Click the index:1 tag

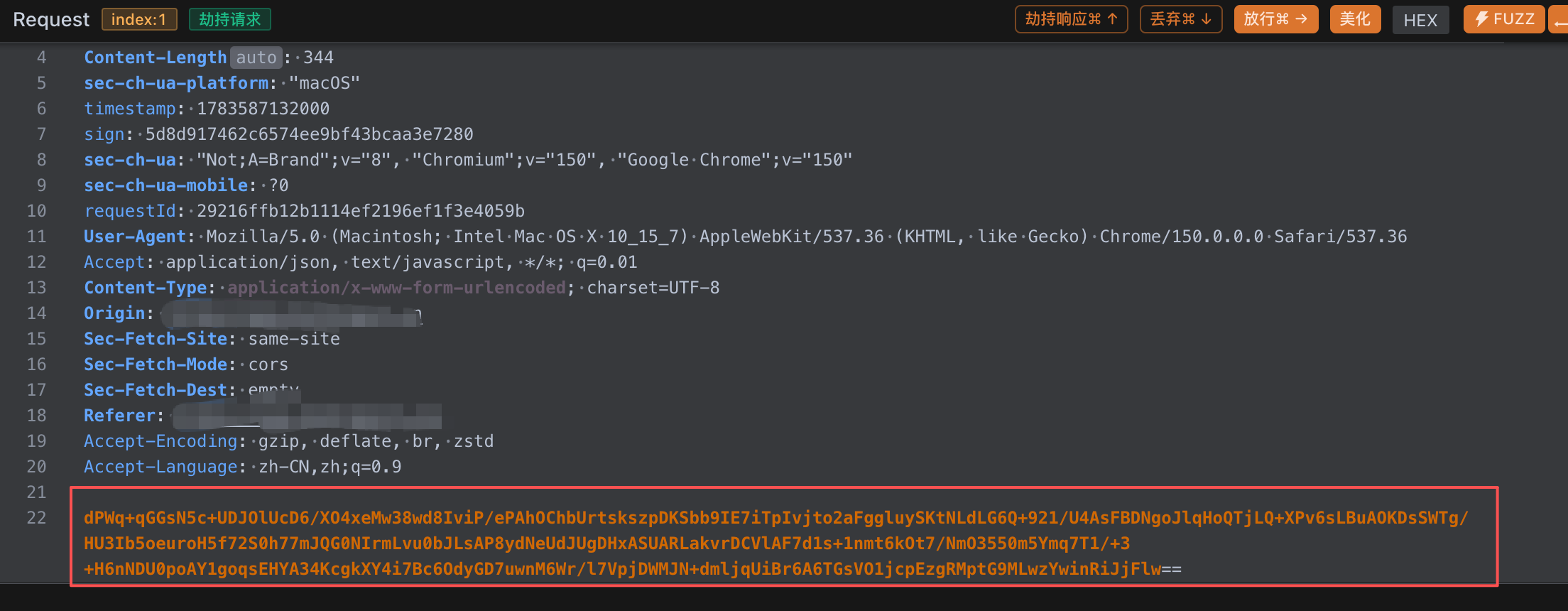139,19
